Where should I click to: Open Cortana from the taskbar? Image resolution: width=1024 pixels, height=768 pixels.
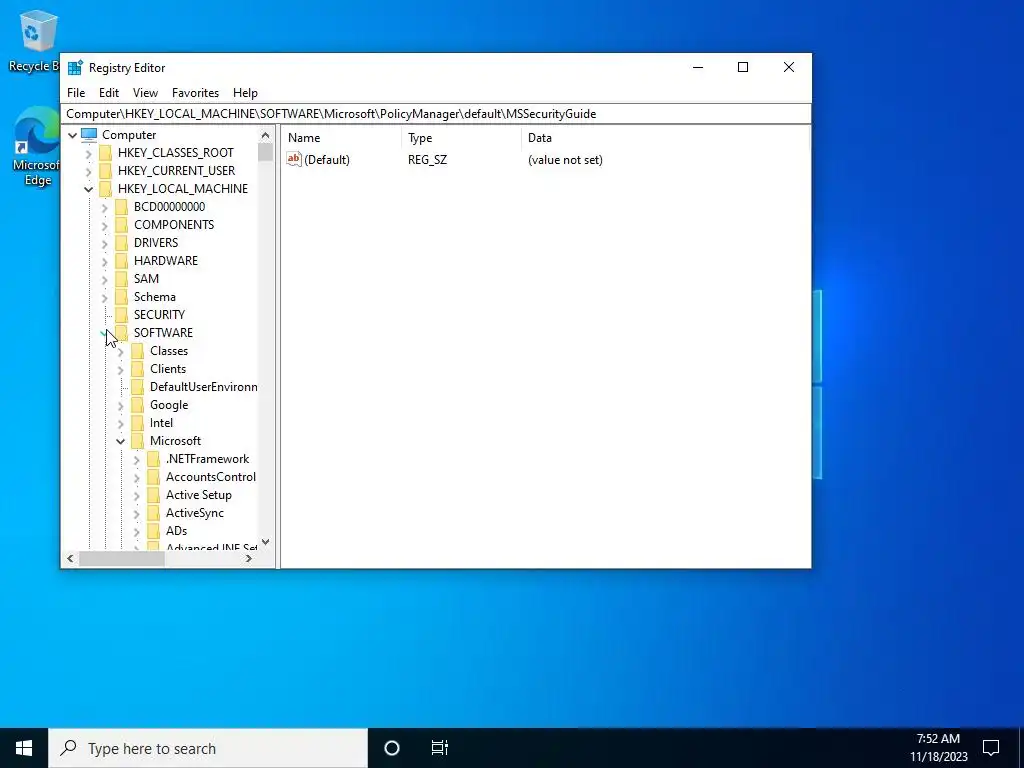click(392, 748)
